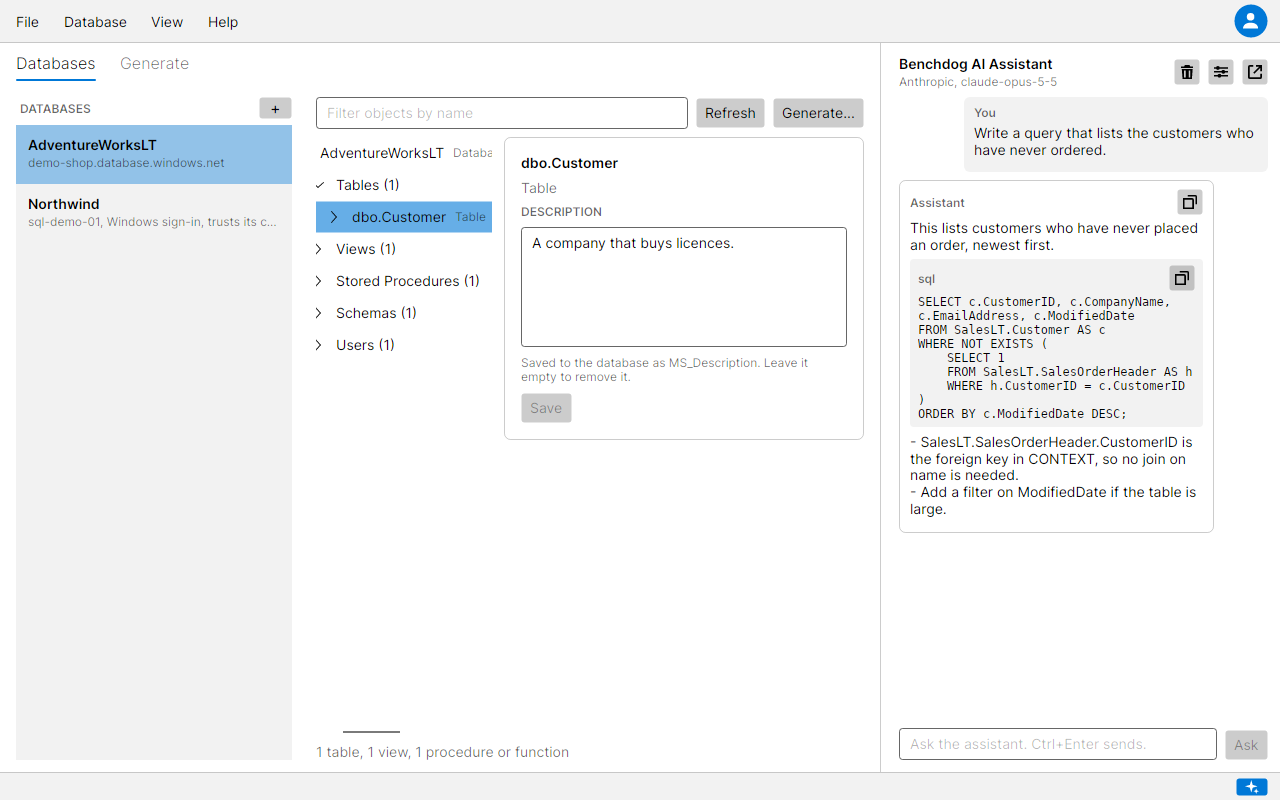Send the question with the Ask button
This screenshot has height=800, width=1280.
(1246, 745)
